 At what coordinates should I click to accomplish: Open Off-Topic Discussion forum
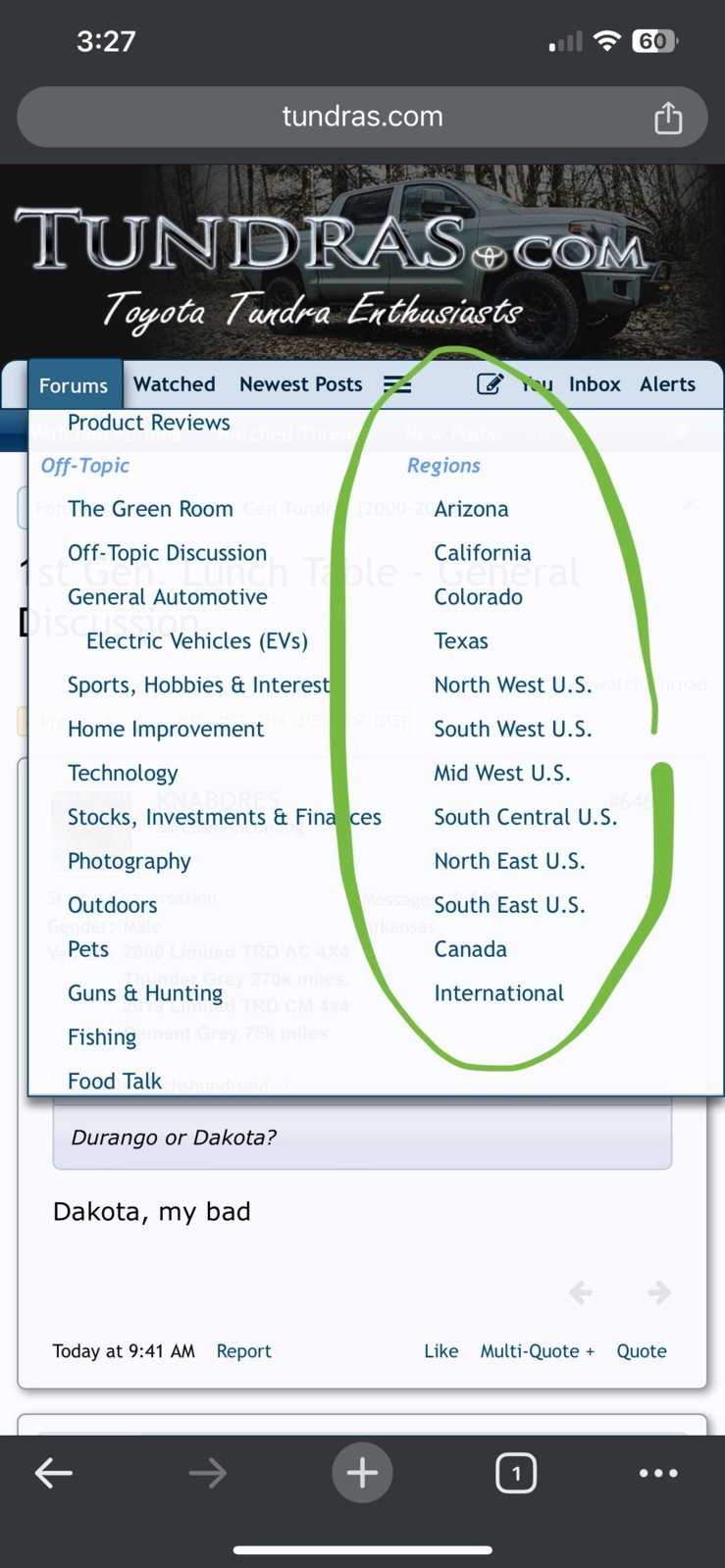pyautogui.click(x=167, y=553)
